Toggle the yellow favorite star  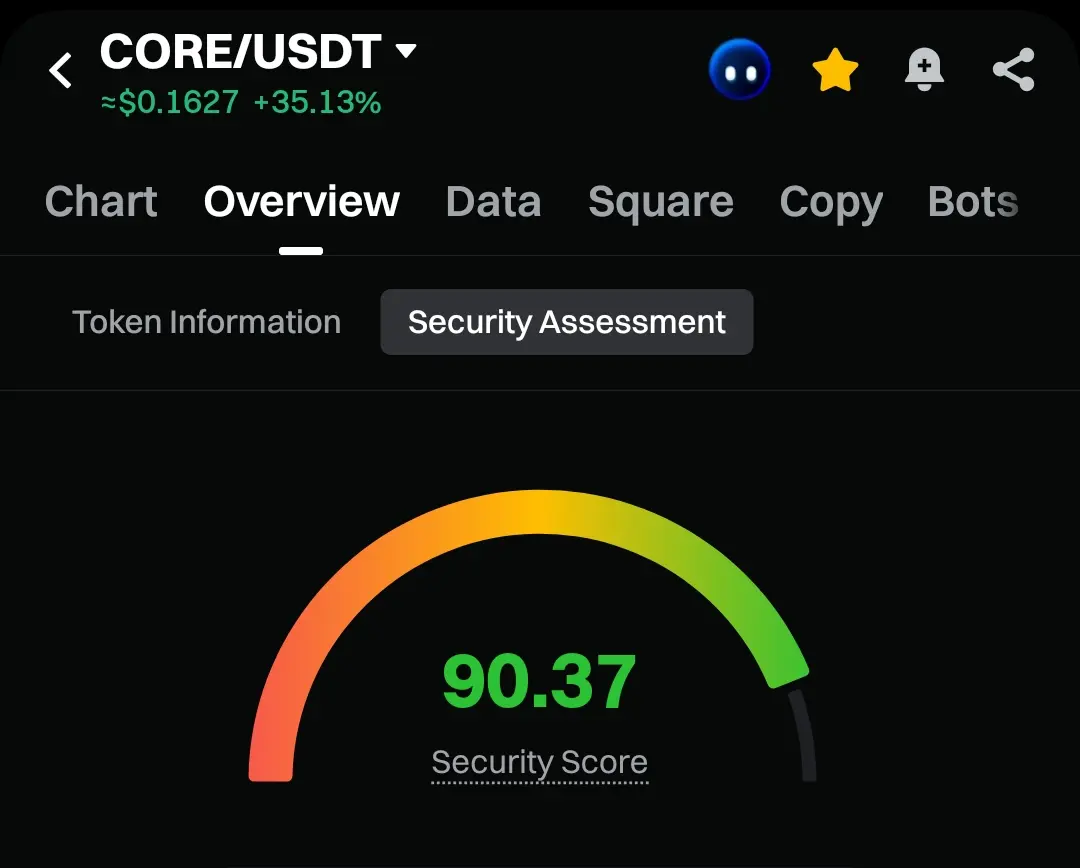835,70
